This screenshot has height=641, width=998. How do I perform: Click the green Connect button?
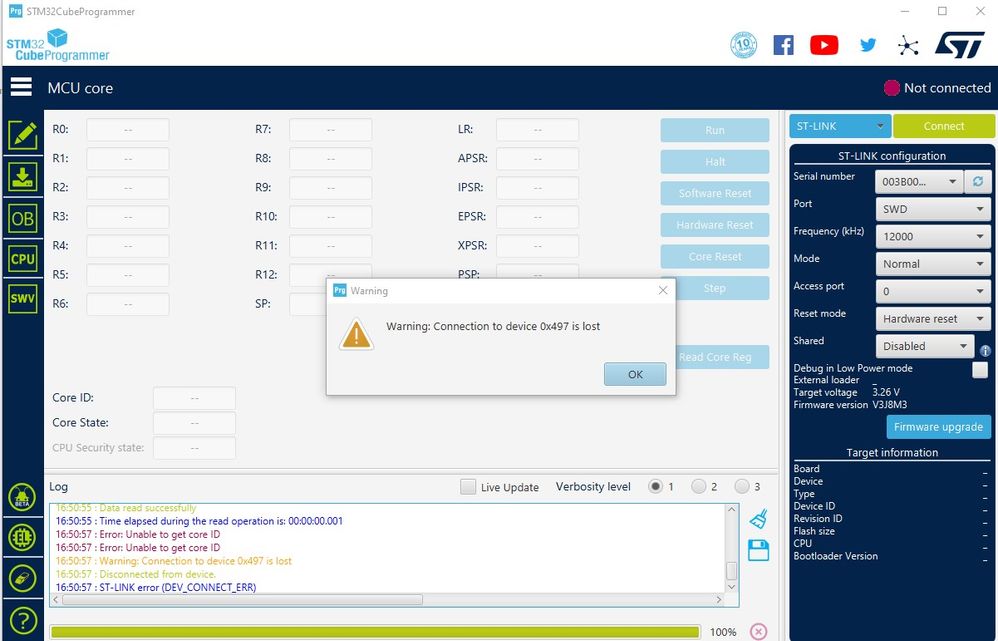coord(944,126)
